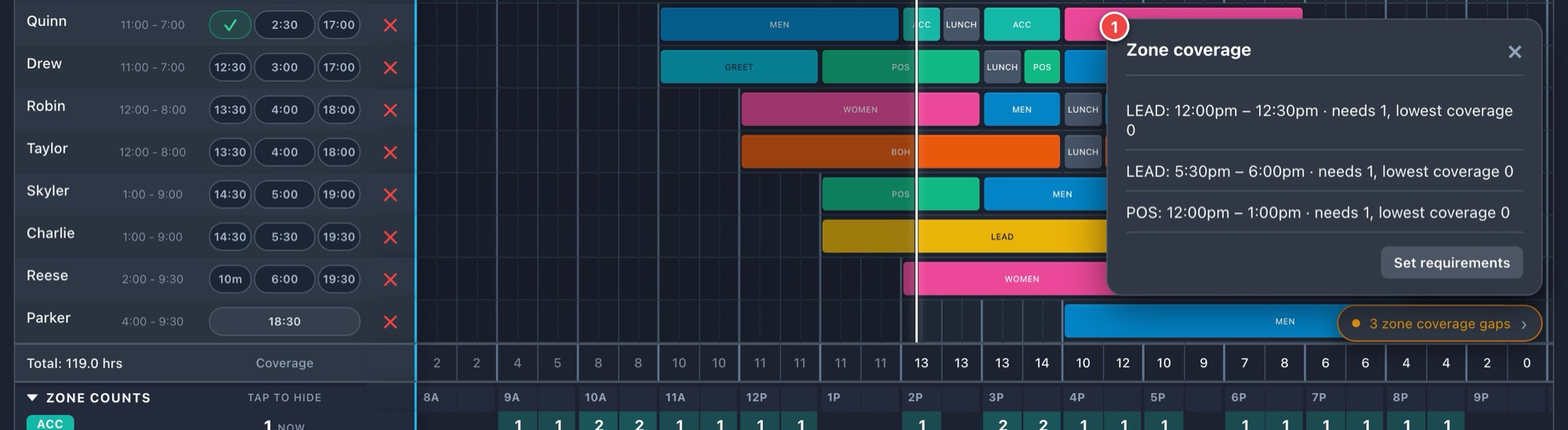Click POS 12:00pm – 1:00pm gap entry
This screenshot has height=430, width=1568.
1324,212
